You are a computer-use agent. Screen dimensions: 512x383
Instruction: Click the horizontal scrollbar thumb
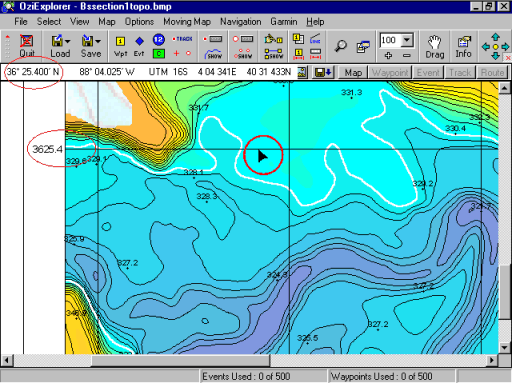(x=181, y=360)
